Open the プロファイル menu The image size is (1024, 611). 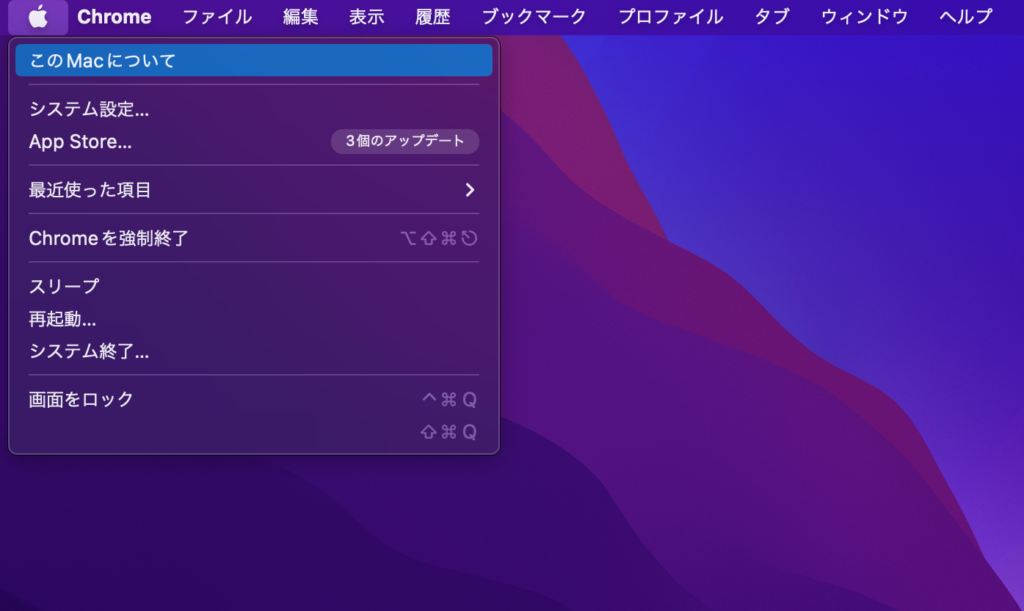(x=671, y=17)
